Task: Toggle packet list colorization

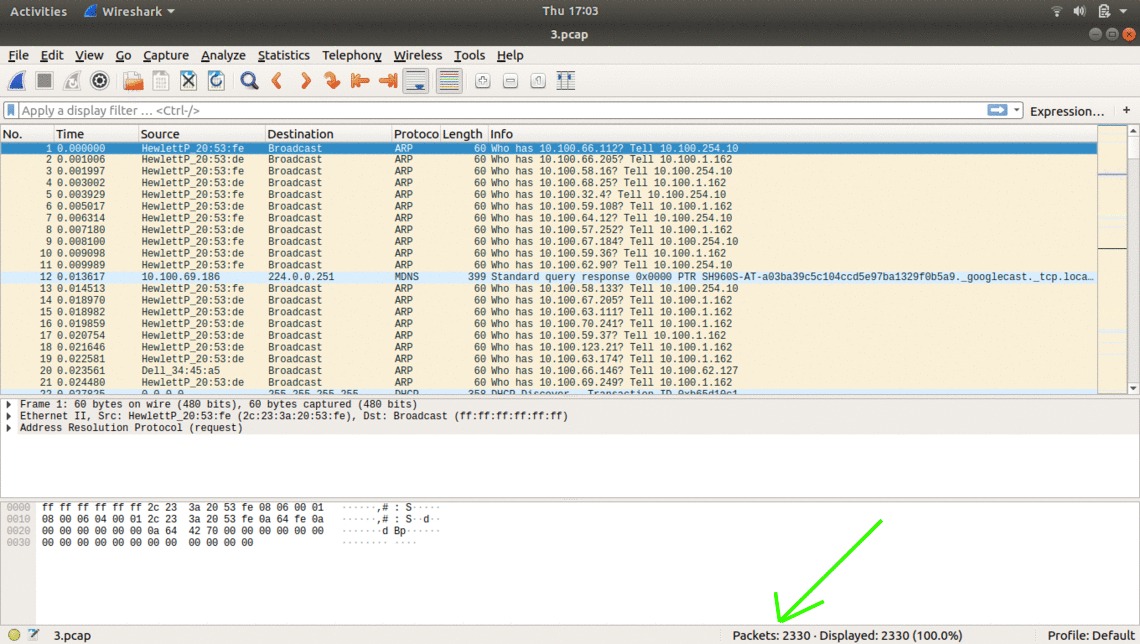Action: pos(449,81)
